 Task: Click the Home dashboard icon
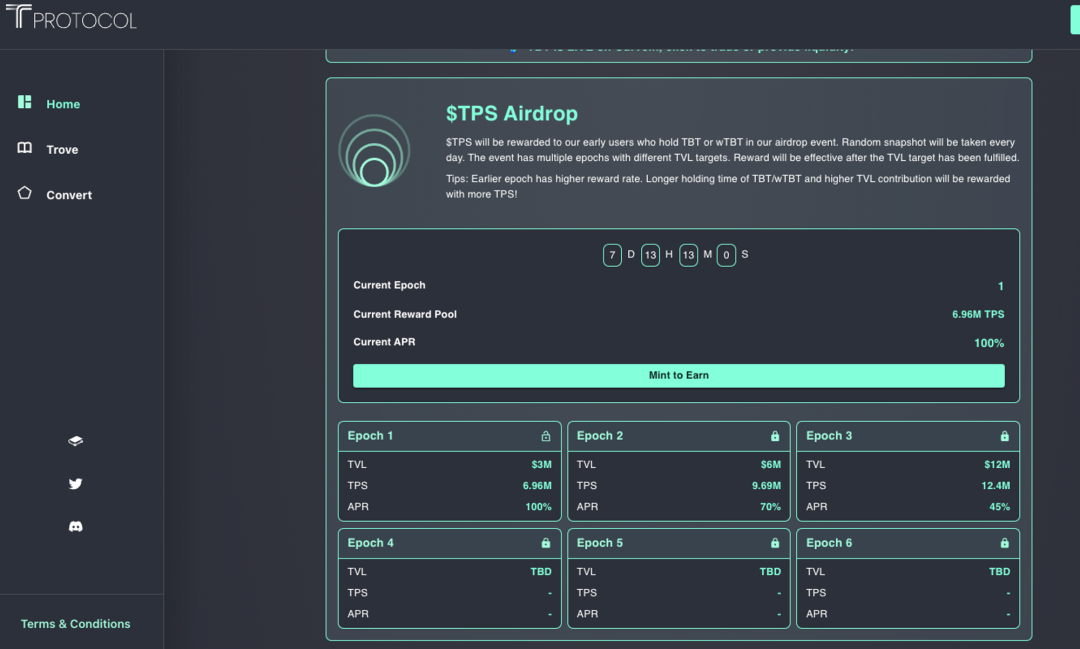(25, 102)
